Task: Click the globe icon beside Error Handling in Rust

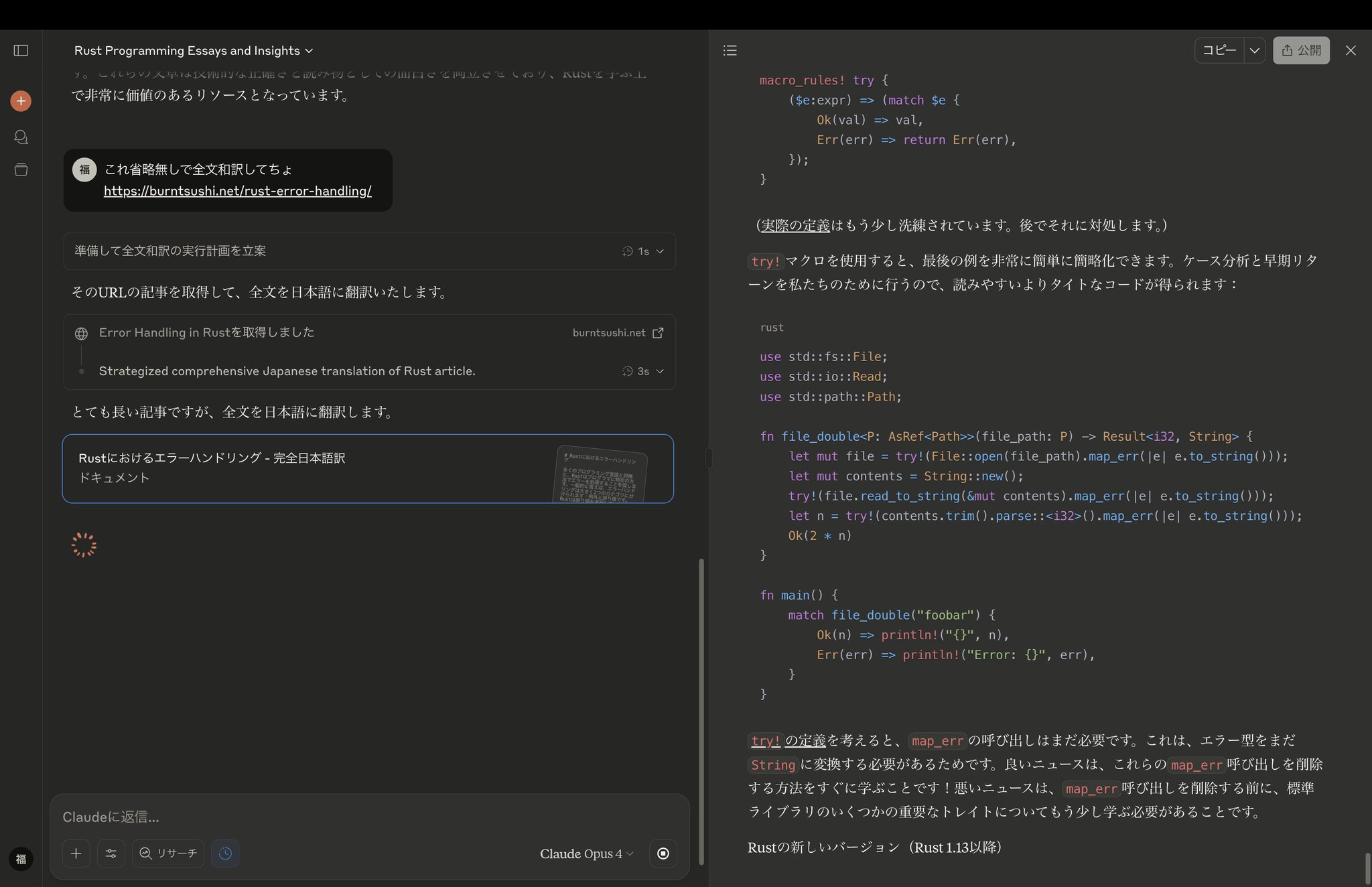Action: [x=81, y=334]
